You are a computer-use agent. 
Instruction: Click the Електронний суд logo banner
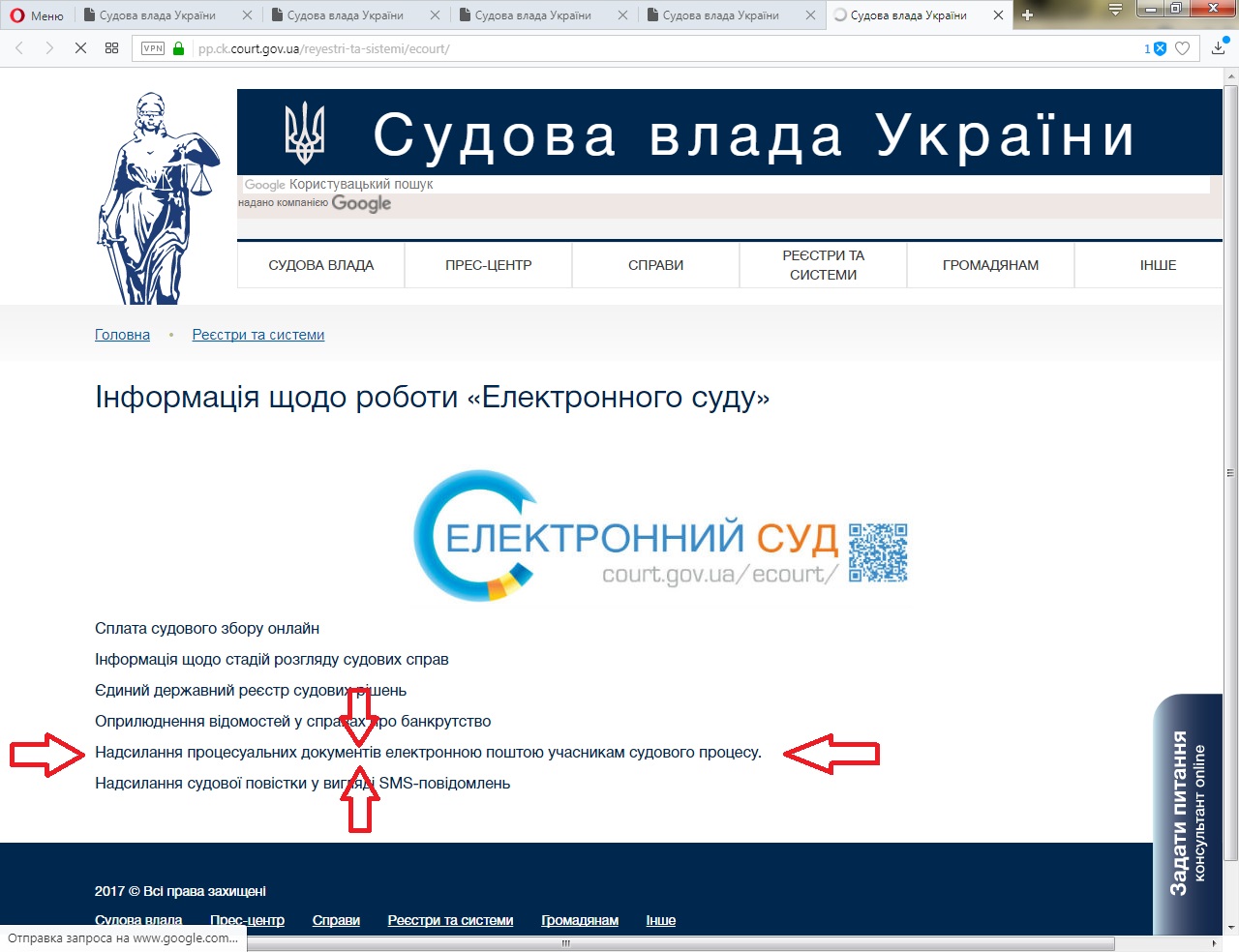660,536
